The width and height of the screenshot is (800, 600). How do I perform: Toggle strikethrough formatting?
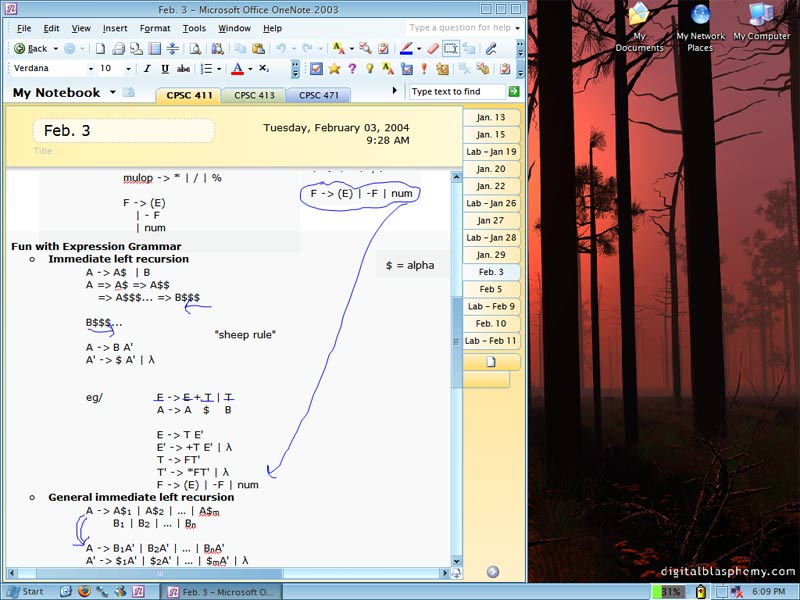182,69
